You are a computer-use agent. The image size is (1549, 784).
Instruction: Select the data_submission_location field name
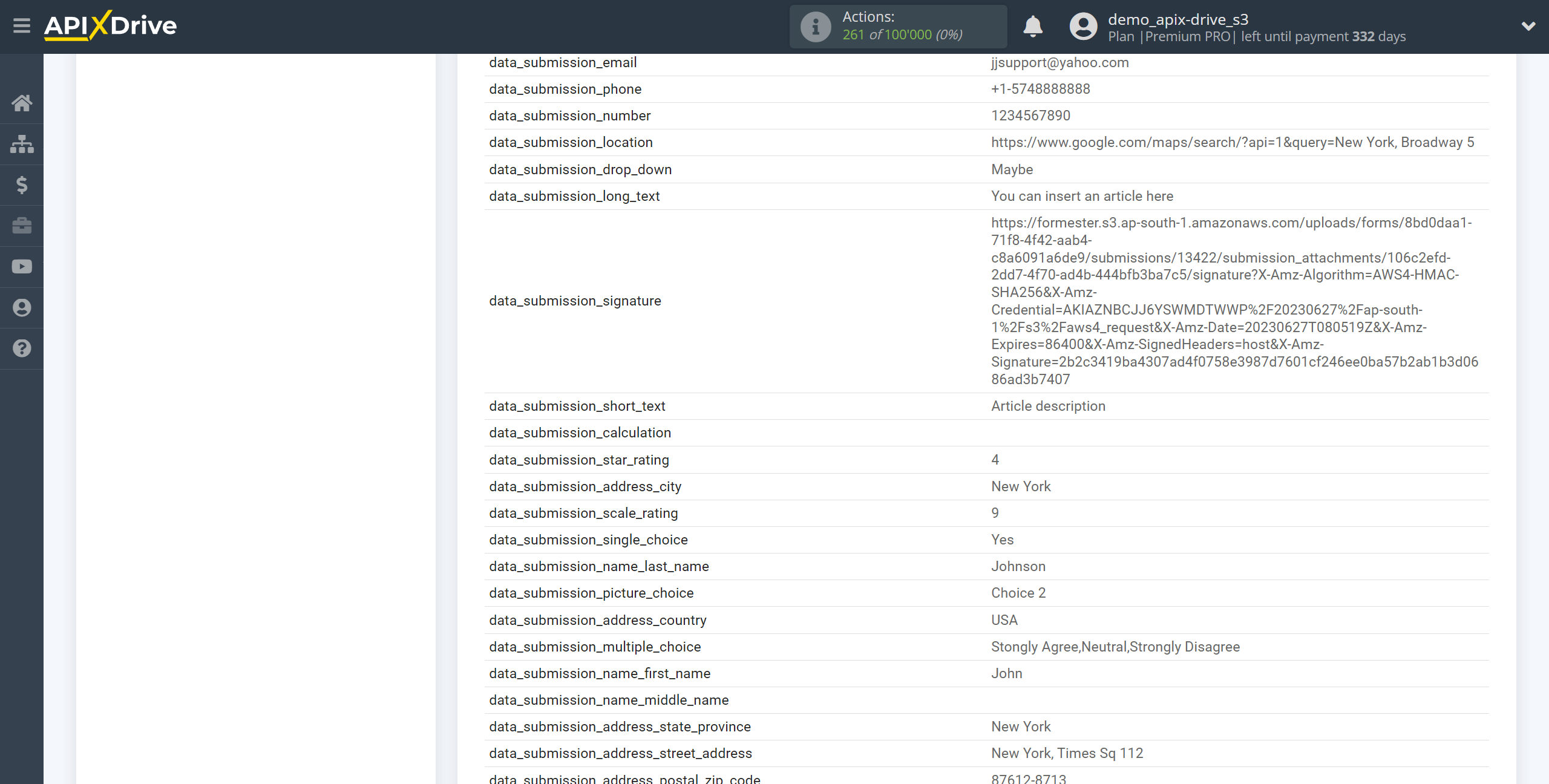(x=571, y=142)
